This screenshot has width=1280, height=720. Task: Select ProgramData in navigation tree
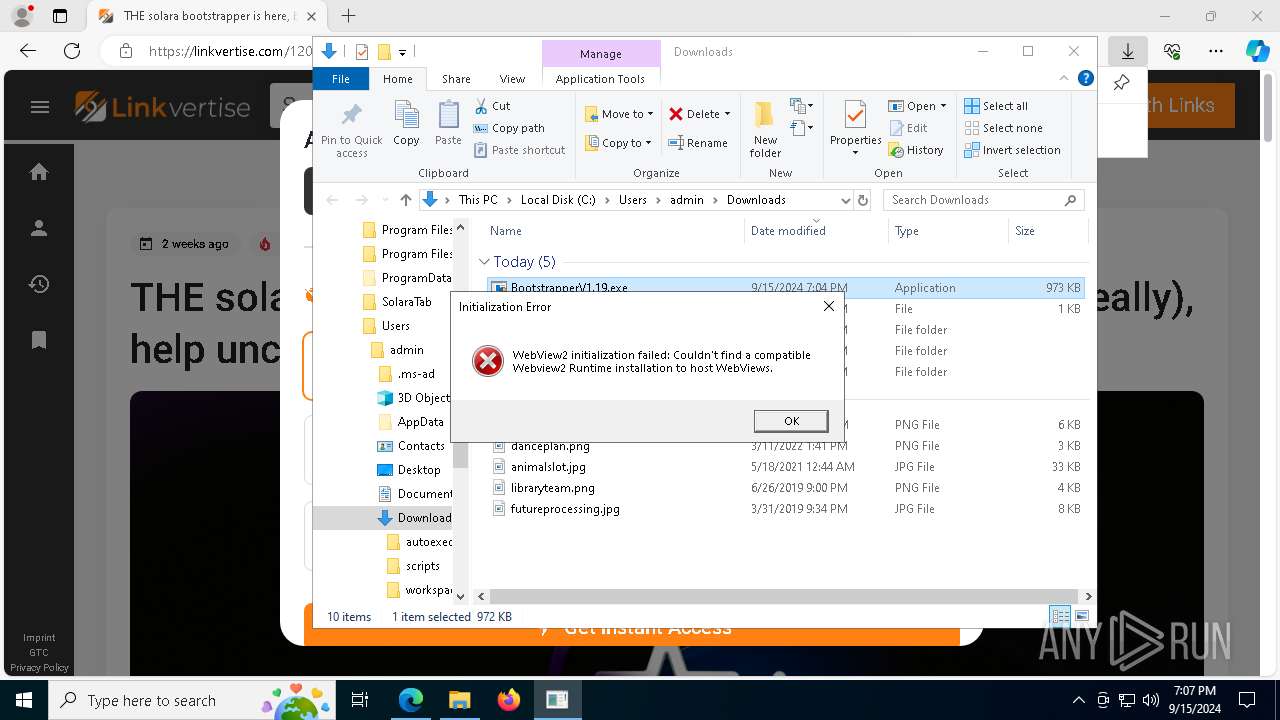click(x=406, y=278)
